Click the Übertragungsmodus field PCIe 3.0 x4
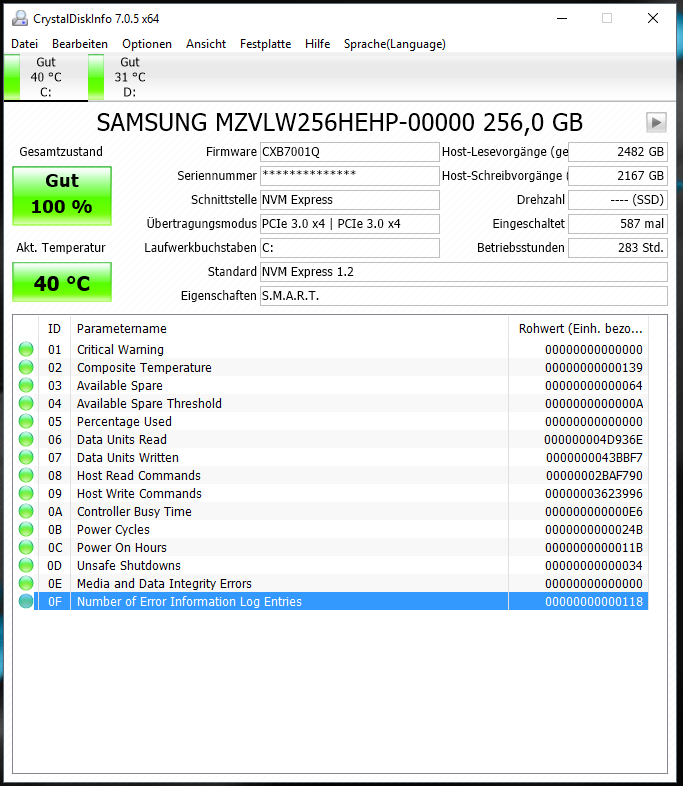This screenshot has height=786, width=683. coord(350,224)
